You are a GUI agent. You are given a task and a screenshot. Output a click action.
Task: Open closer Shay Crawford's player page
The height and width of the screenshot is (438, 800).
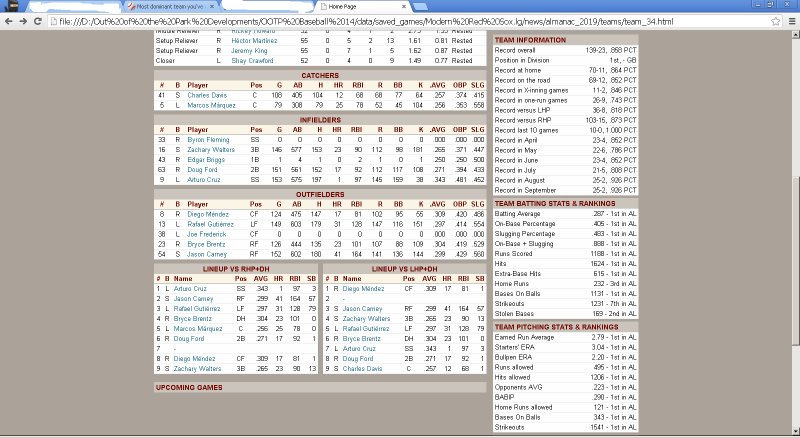point(251,59)
